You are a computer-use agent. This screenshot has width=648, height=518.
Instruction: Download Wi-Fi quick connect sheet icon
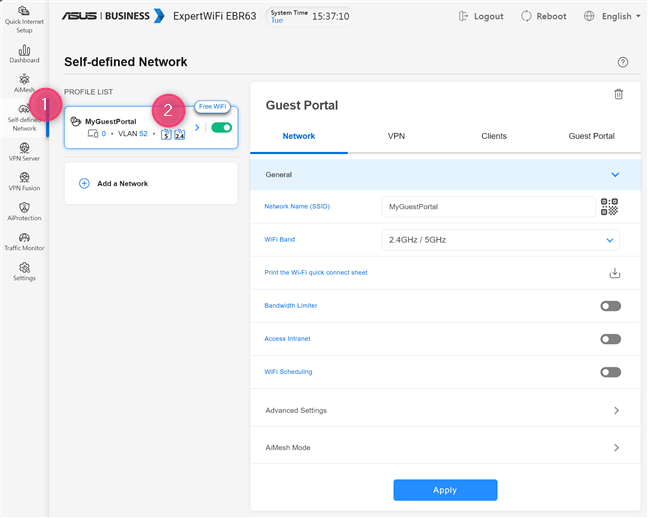point(615,273)
